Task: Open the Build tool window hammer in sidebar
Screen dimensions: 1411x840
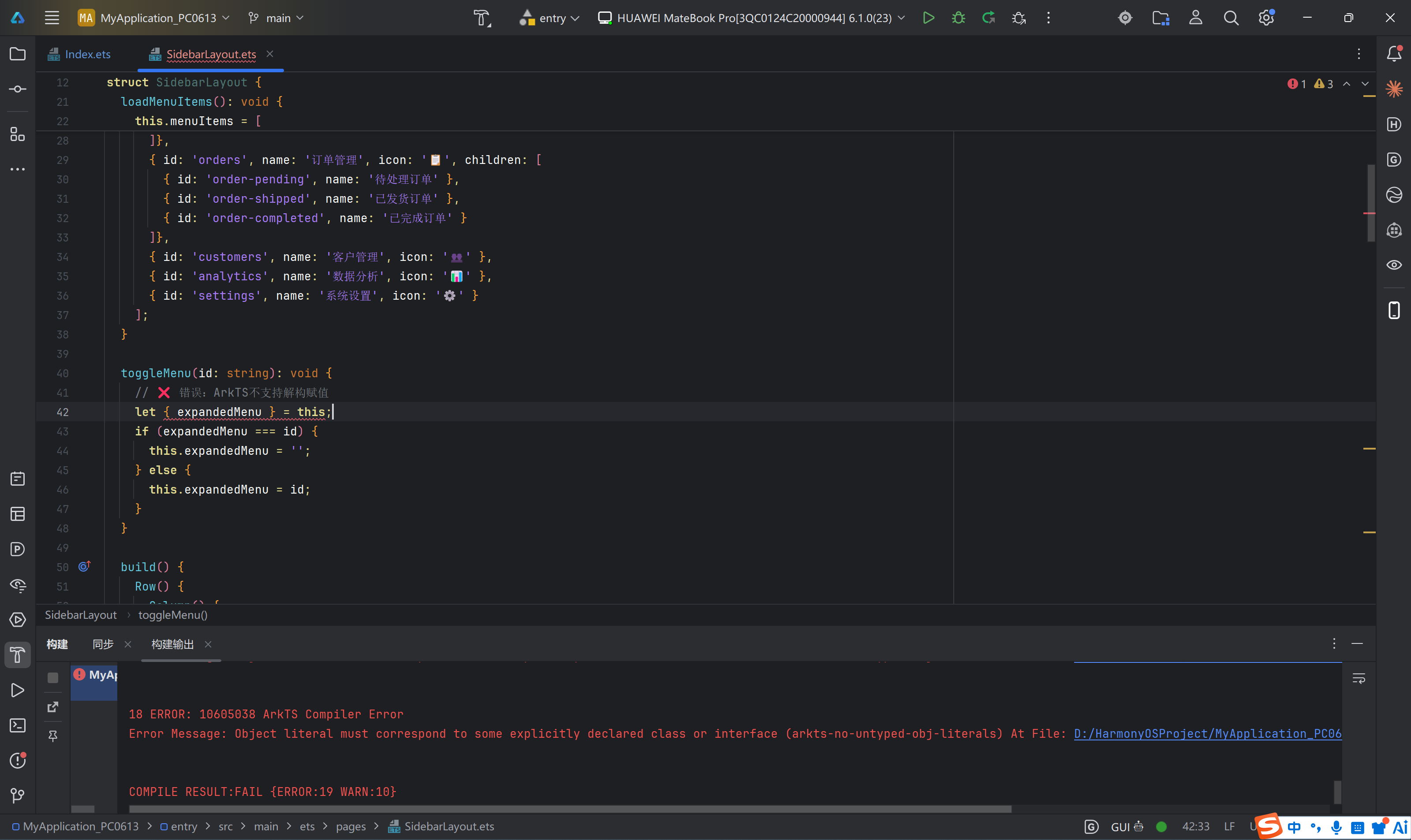Action: (x=18, y=655)
